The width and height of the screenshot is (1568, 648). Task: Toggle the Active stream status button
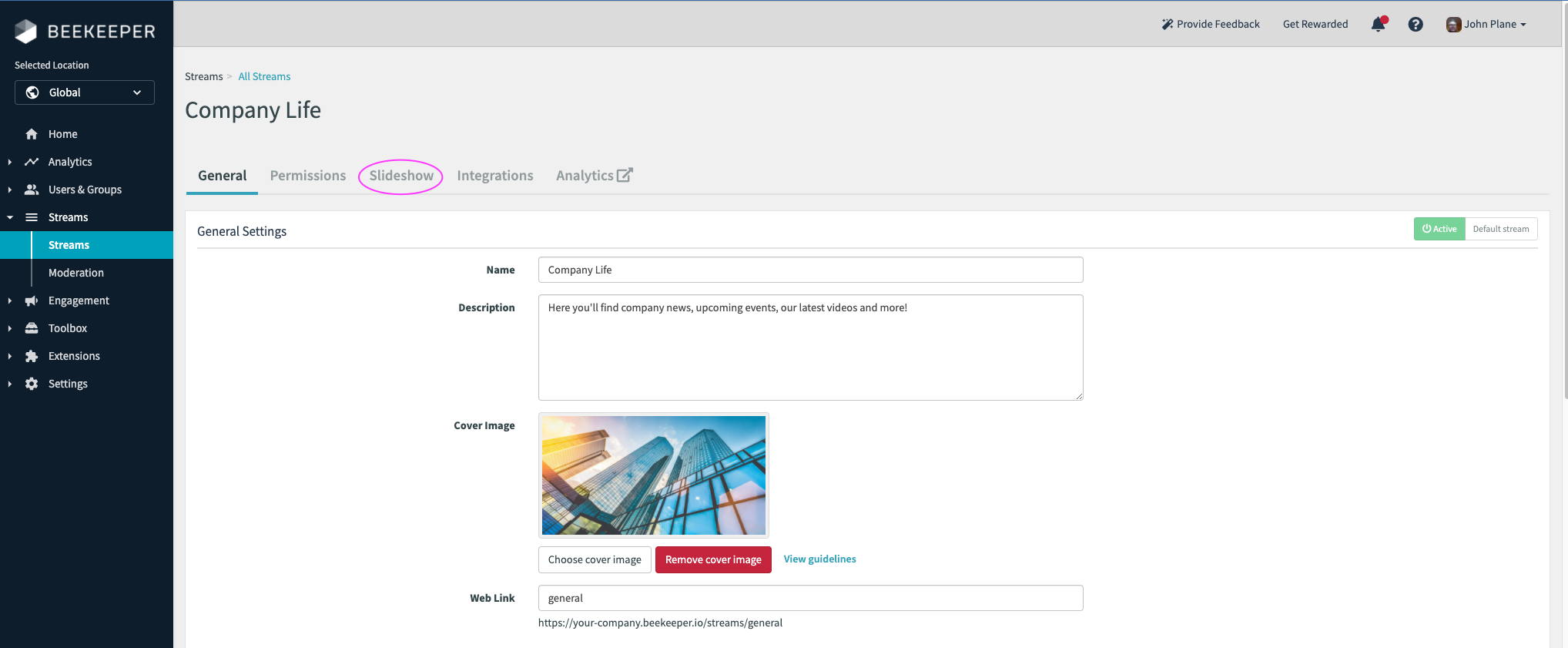point(1439,229)
